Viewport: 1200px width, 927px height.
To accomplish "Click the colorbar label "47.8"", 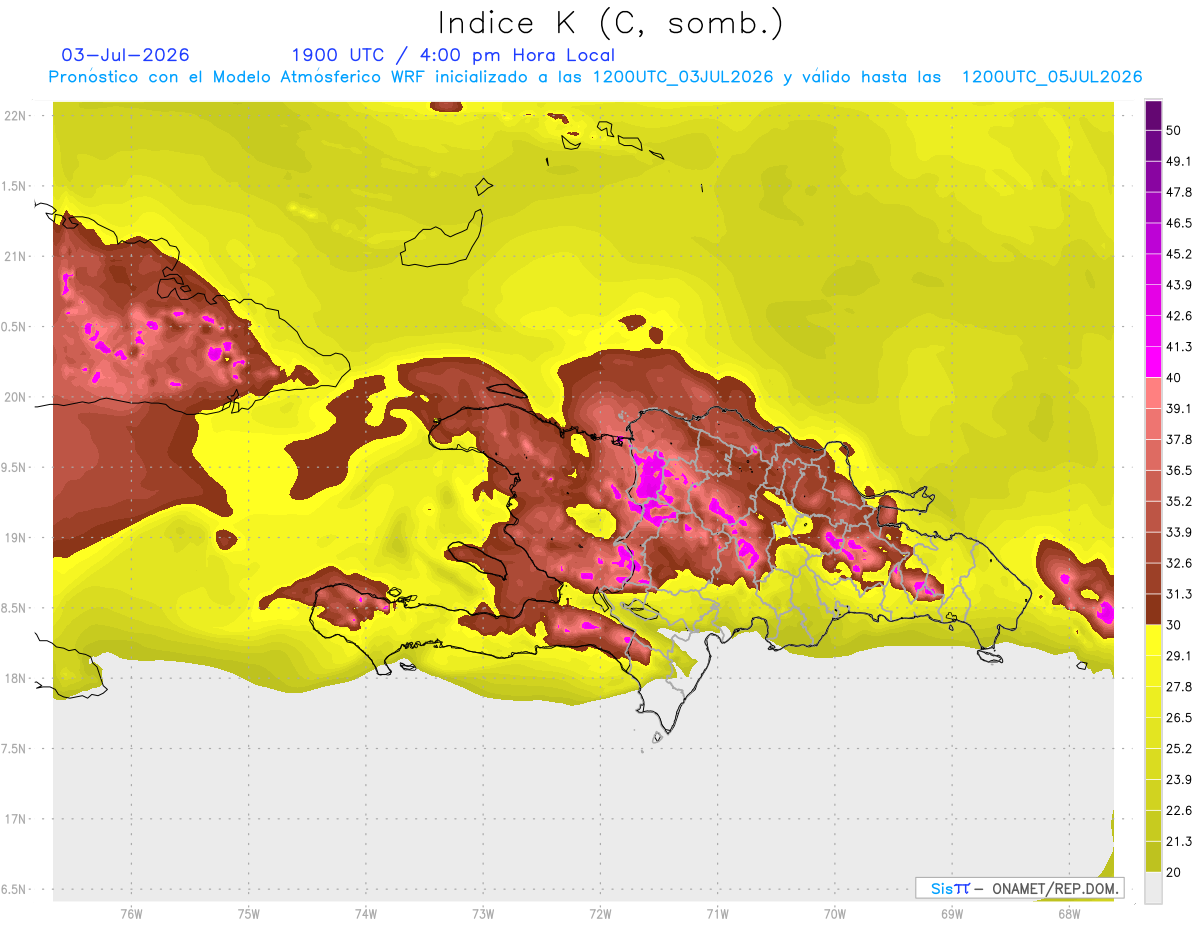I will click(1179, 192).
